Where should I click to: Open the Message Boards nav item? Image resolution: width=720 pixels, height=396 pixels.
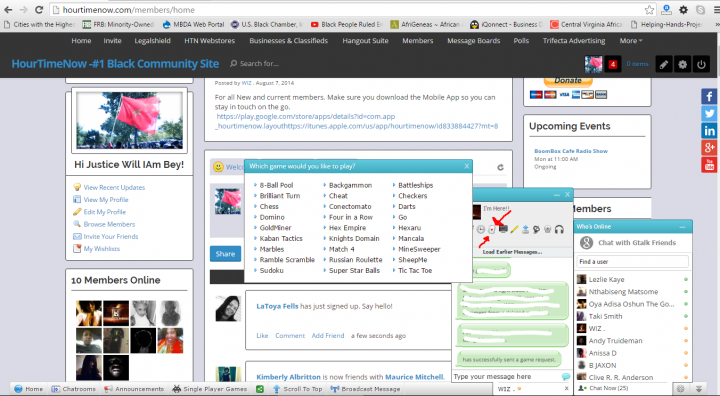click(x=473, y=40)
